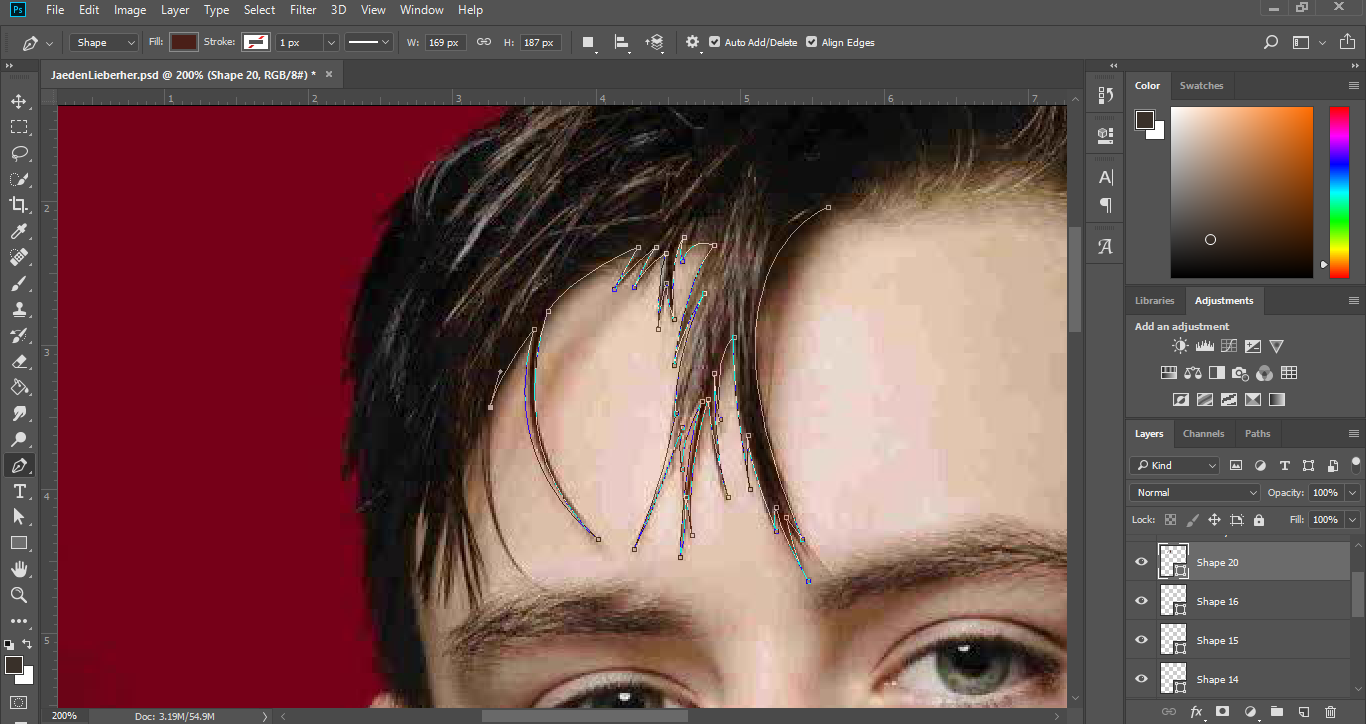Add Color Balance adjustment
Screen dimensions: 1366x724
click(x=1192, y=373)
